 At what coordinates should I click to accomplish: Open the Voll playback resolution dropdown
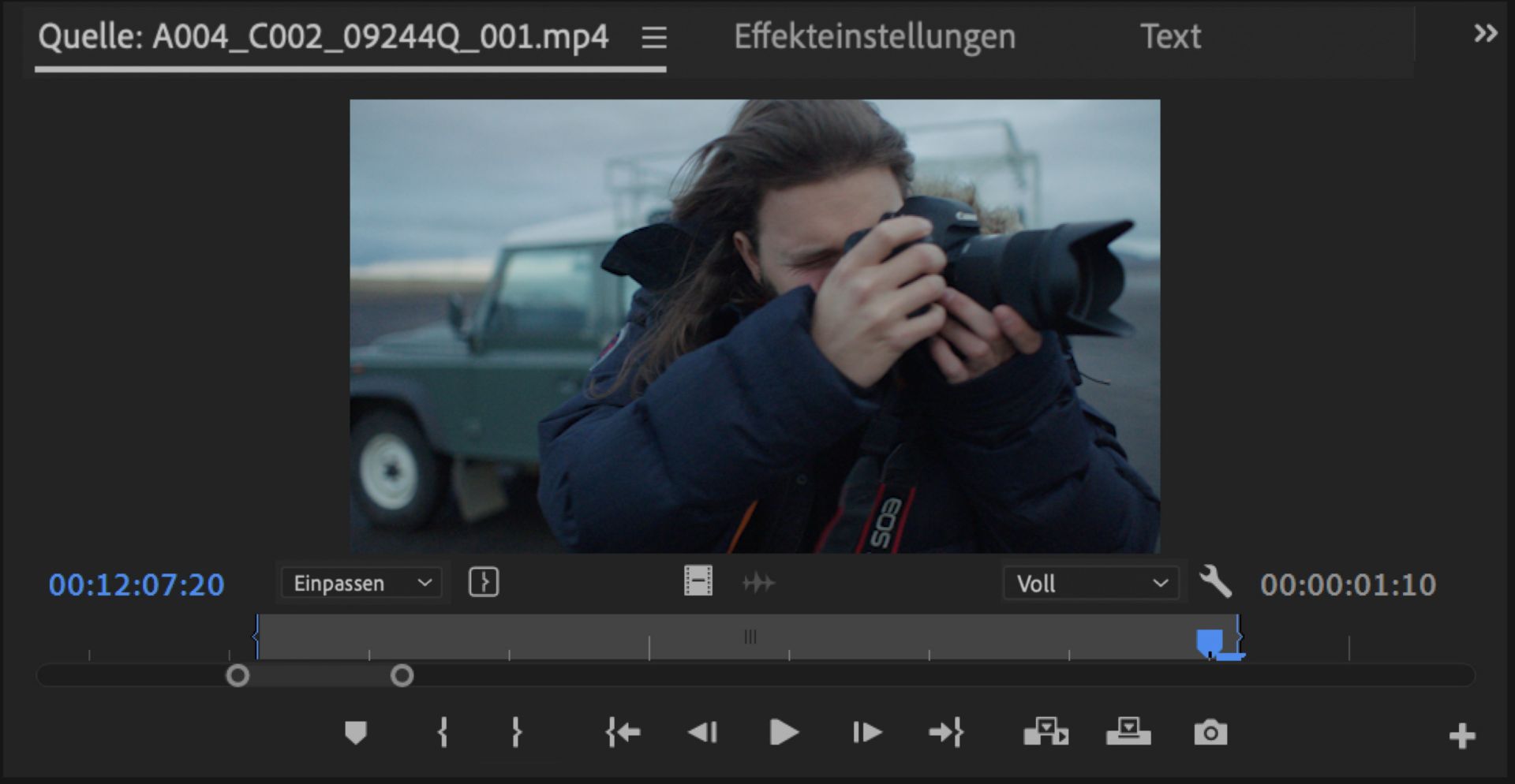[x=1090, y=584]
